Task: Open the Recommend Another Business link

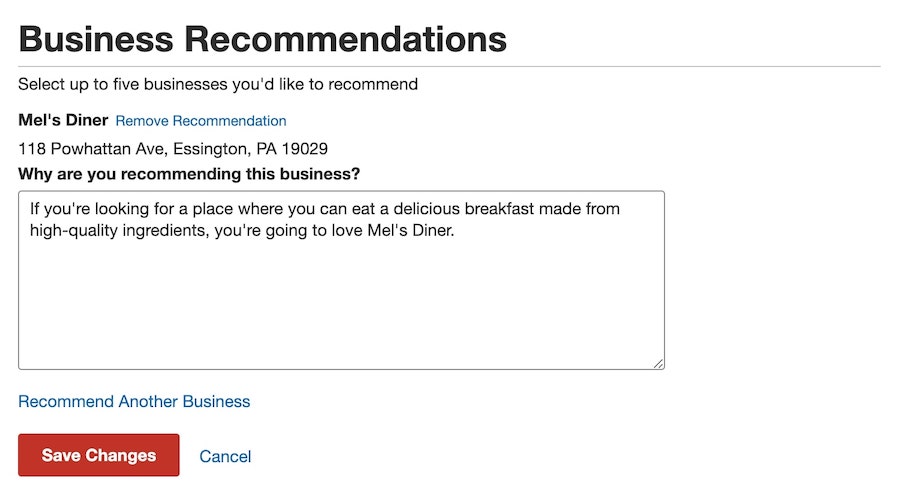Action: 134,401
